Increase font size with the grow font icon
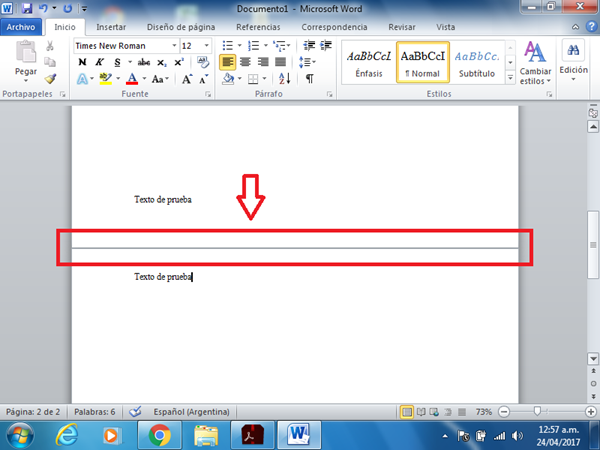Image resolution: width=600 pixels, height=450 pixels. point(187,79)
